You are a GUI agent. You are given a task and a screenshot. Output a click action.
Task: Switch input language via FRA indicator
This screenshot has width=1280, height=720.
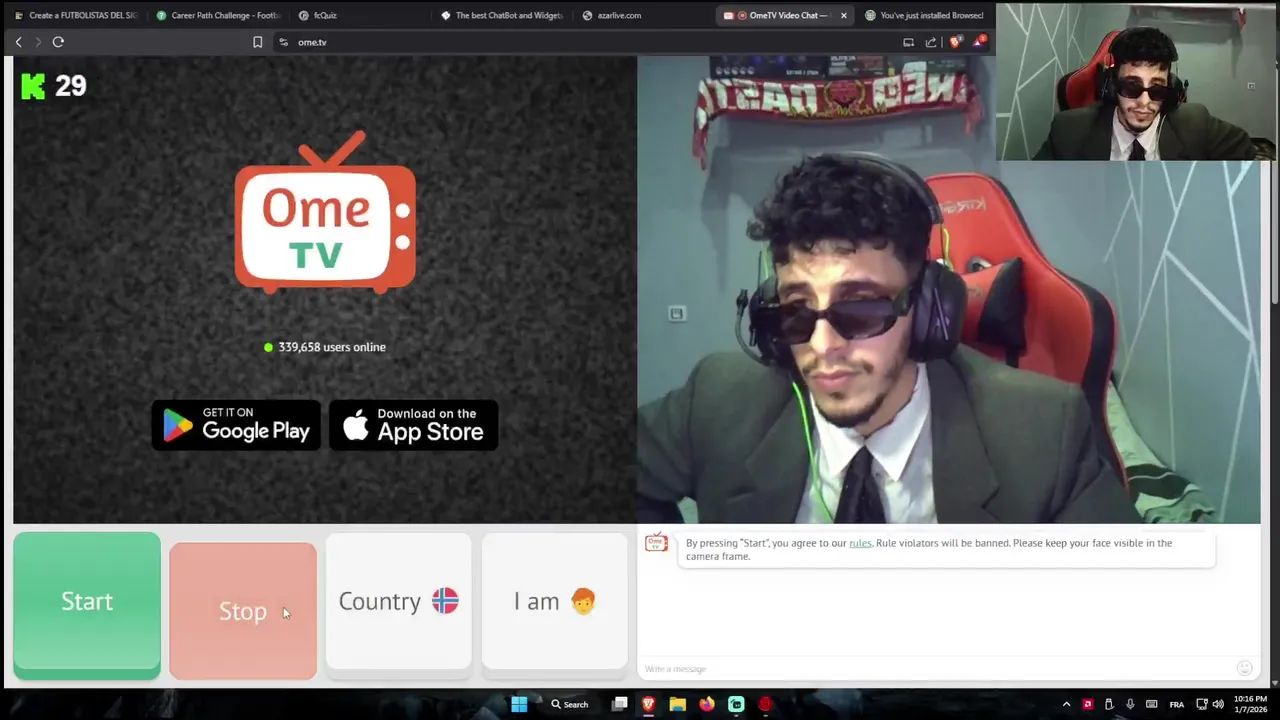[1177, 704]
